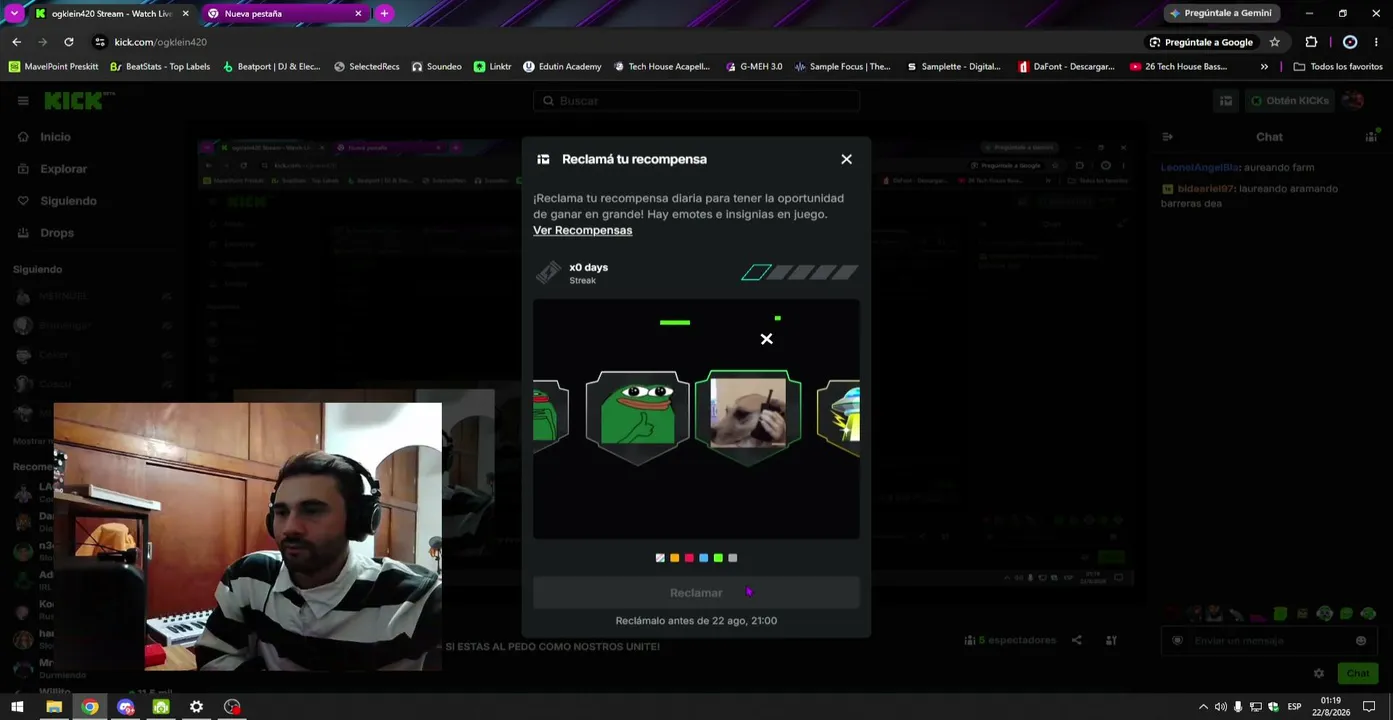The width and height of the screenshot is (1393, 720).
Task: Go back in browser history
Action: coord(16,42)
